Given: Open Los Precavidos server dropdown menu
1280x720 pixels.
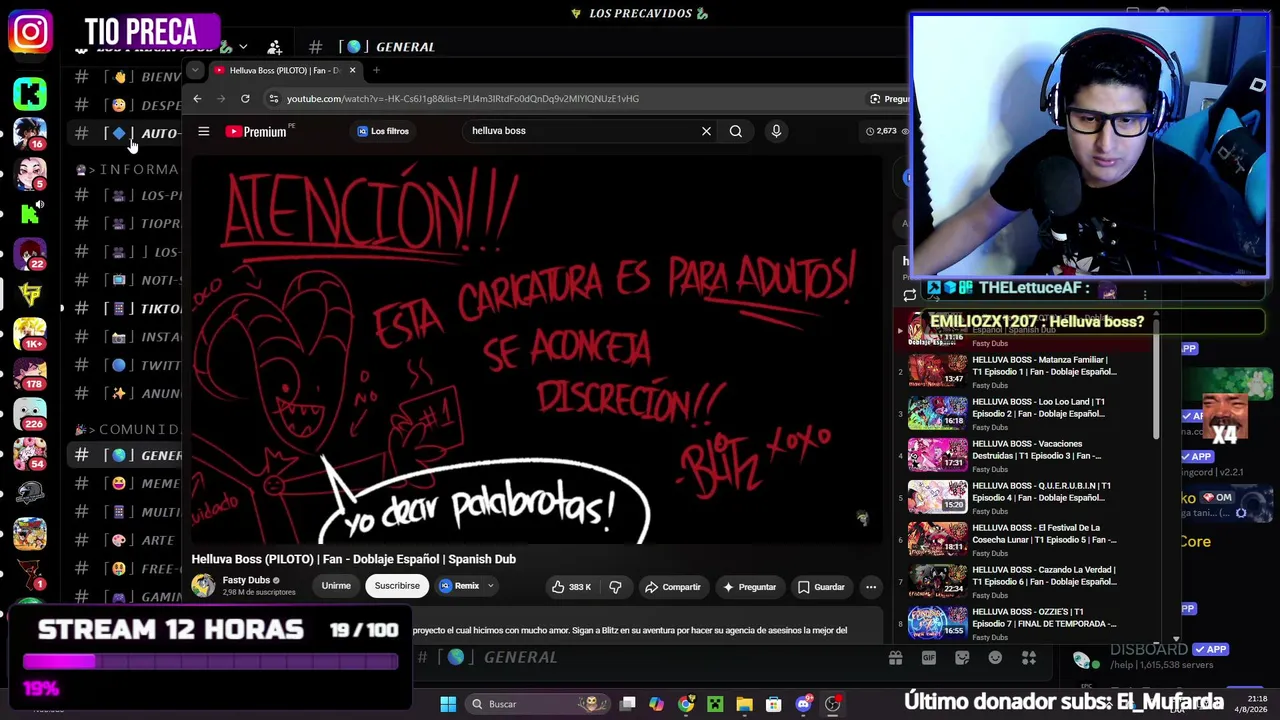Looking at the screenshot, I should [x=242, y=47].
